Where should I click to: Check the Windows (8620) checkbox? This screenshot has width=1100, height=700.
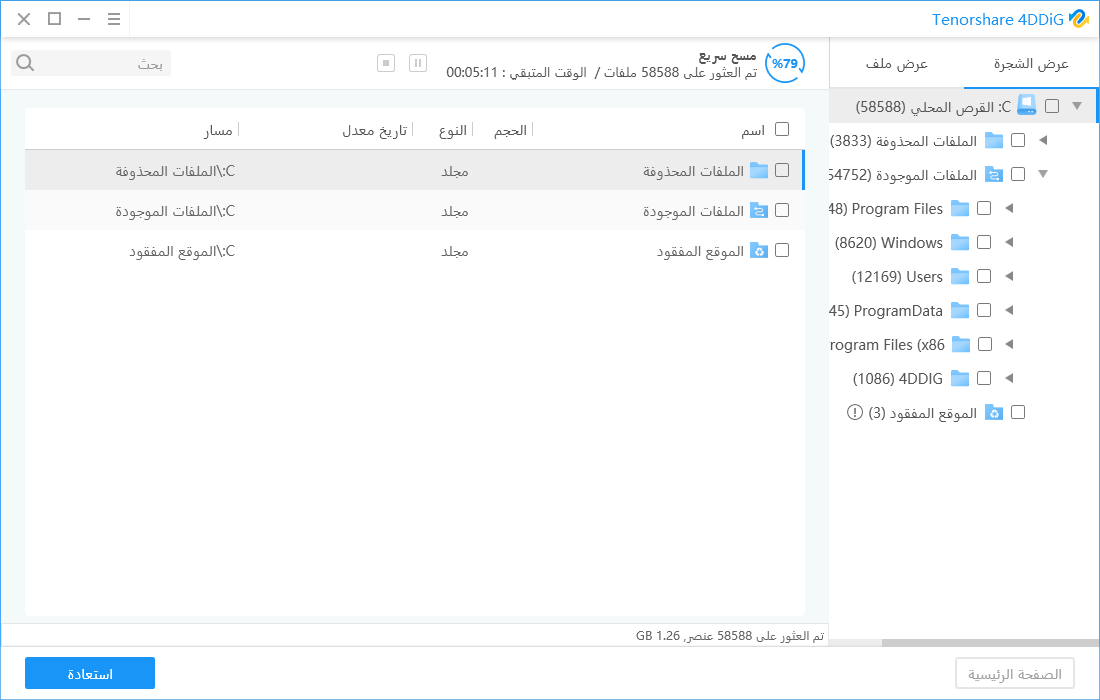click(x=984, y=242)
